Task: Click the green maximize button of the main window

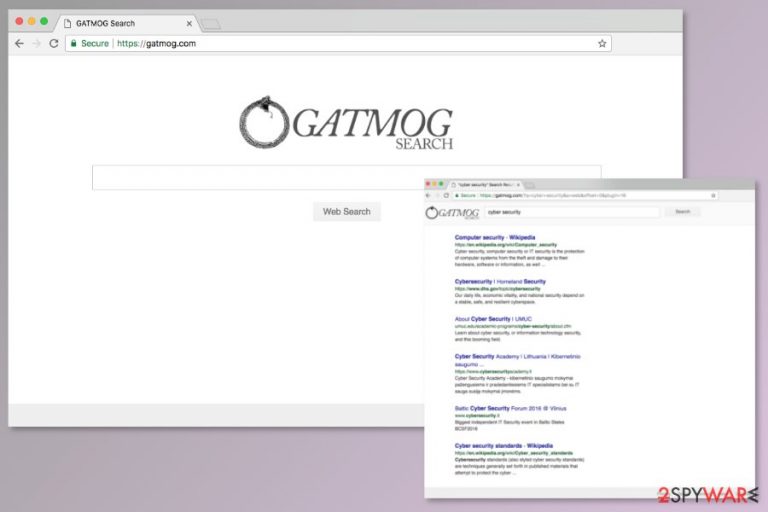Action: [x=44, y=21]
